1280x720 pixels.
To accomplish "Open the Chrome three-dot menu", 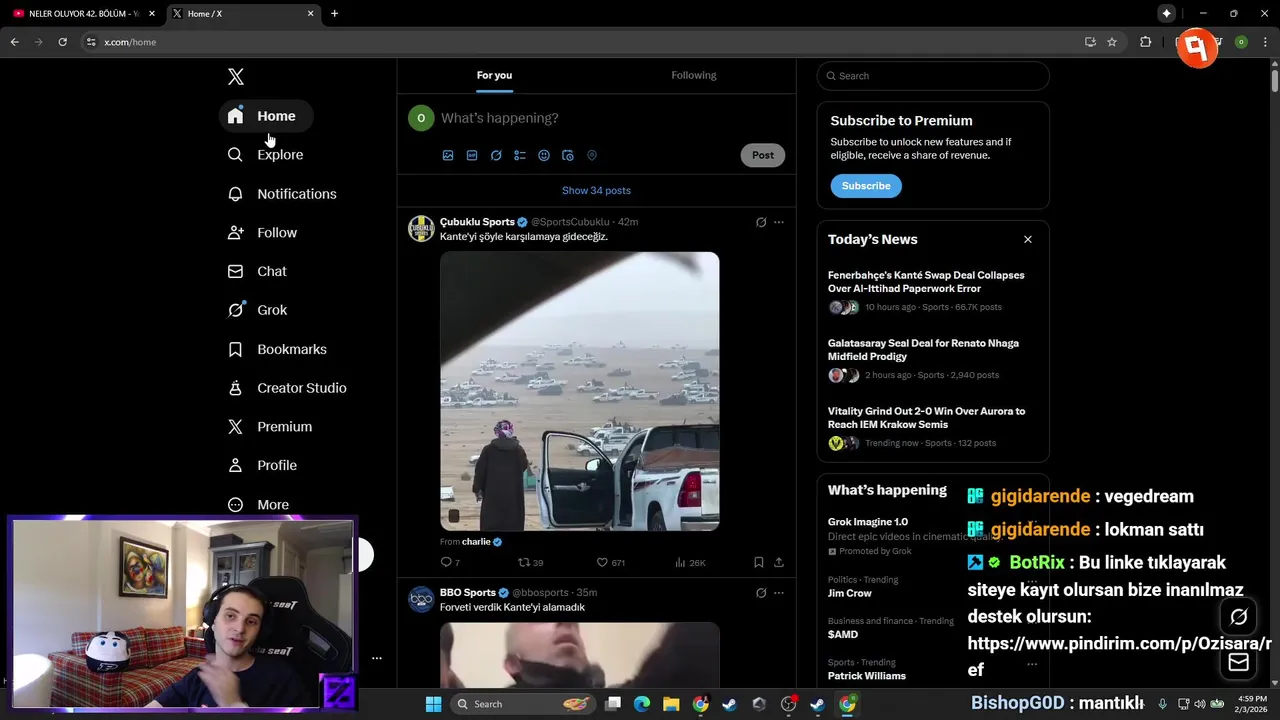I will click(x=1264, y=42).
